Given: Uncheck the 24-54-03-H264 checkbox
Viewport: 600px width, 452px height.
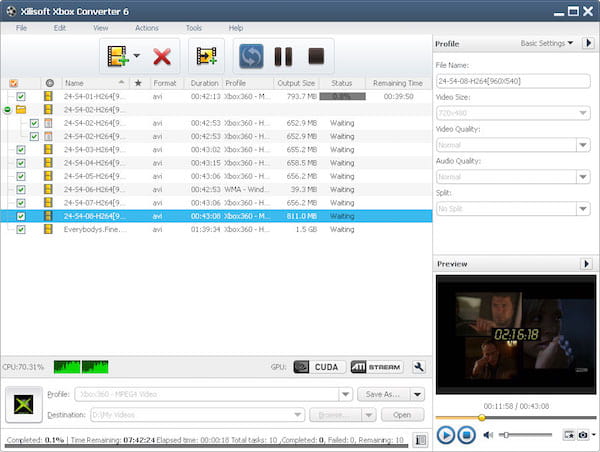Looking at the screenshot, I should pyautogui.click(x=21, y=150).
